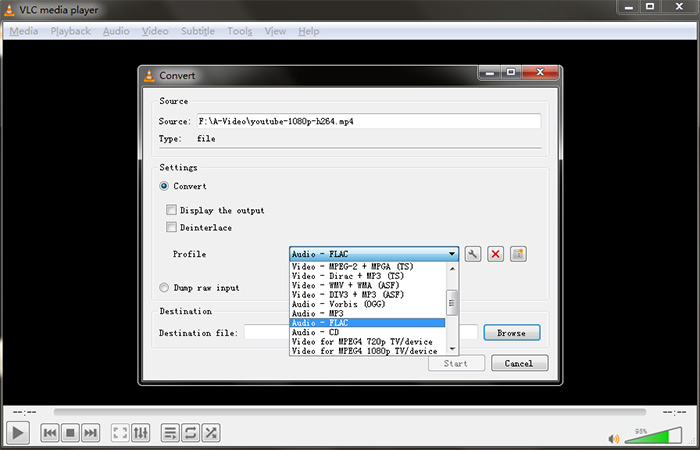The height and width of the screenshot is (450, 700).
Task: Select the Dump raw input radio button
Action: click(x=164, y=288)
